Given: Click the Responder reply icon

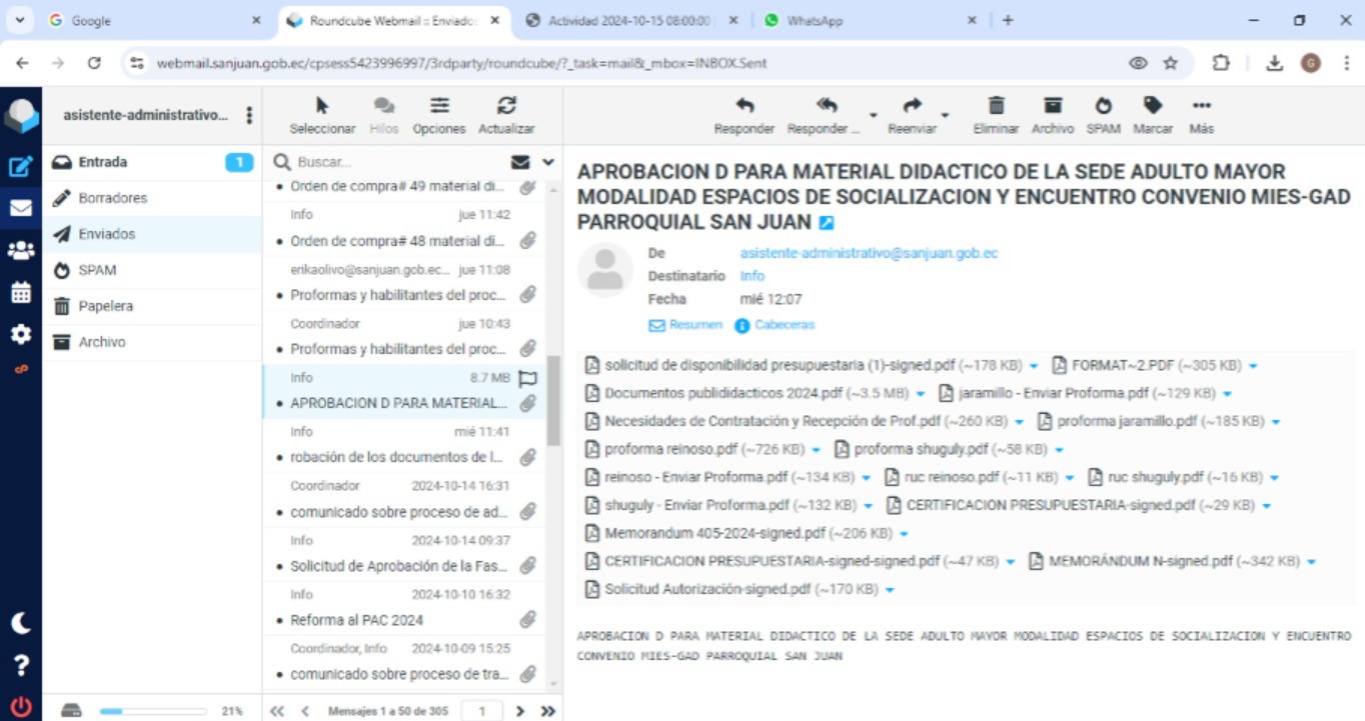Looking at the screenshot, I should [x=744, y=106].
